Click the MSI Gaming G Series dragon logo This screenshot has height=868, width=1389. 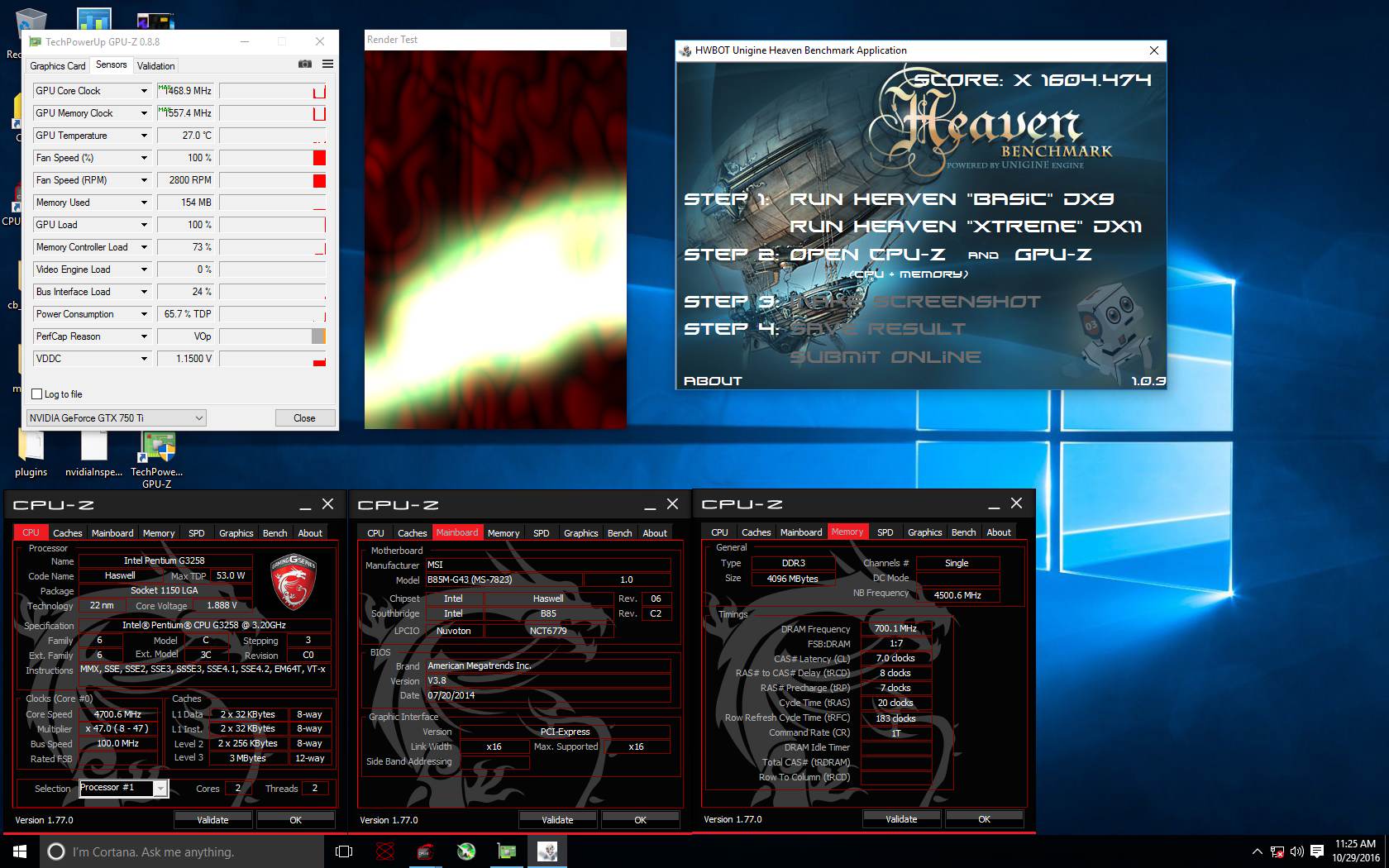[294, 581]
